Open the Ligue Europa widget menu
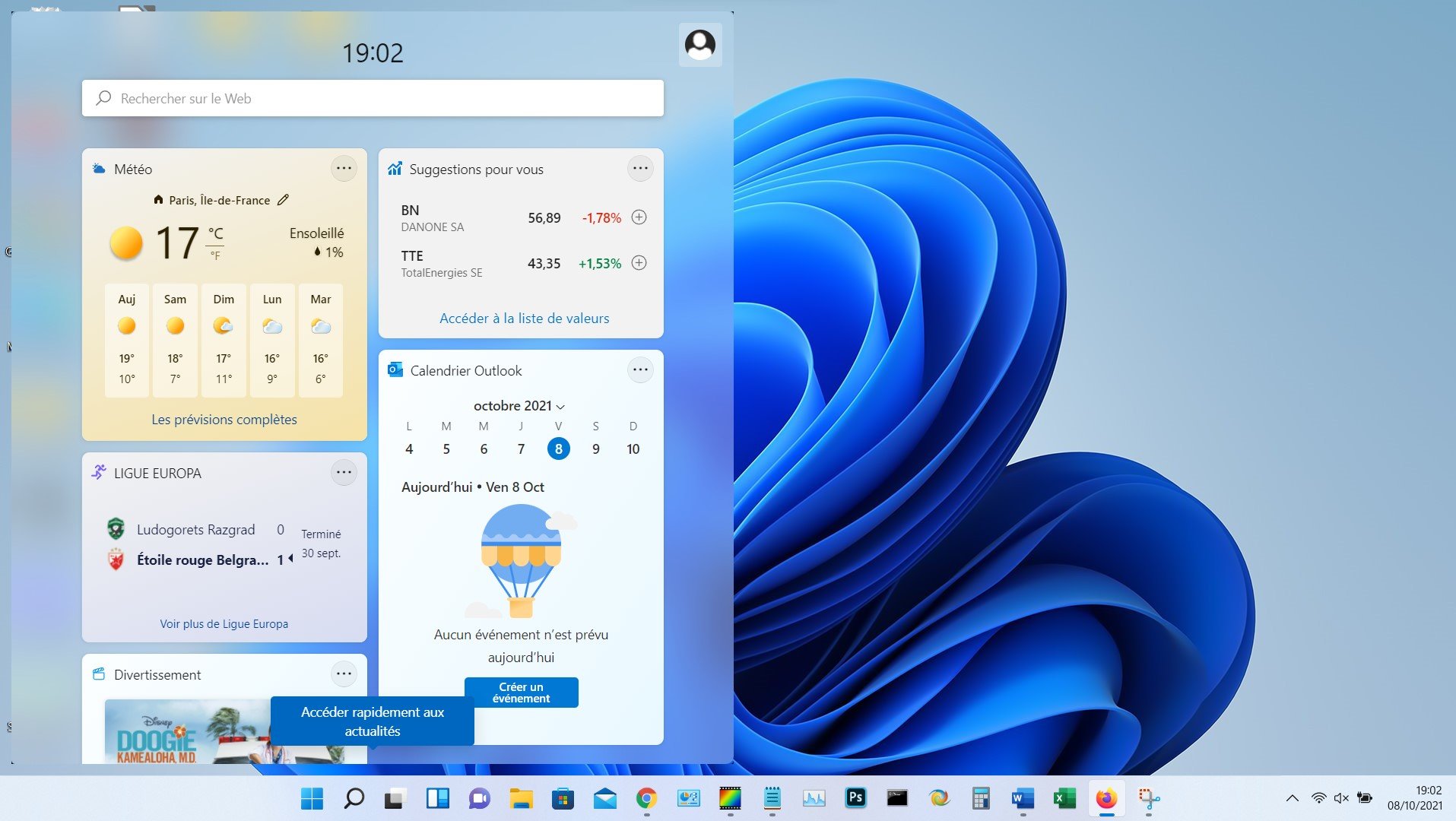1456x821 pixels. click(344, 472)
